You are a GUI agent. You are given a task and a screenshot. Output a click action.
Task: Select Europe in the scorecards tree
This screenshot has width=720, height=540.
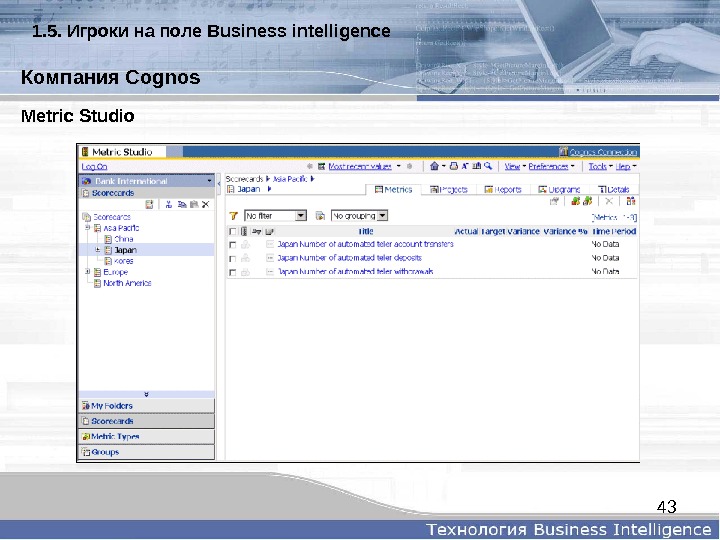point(115,272)
